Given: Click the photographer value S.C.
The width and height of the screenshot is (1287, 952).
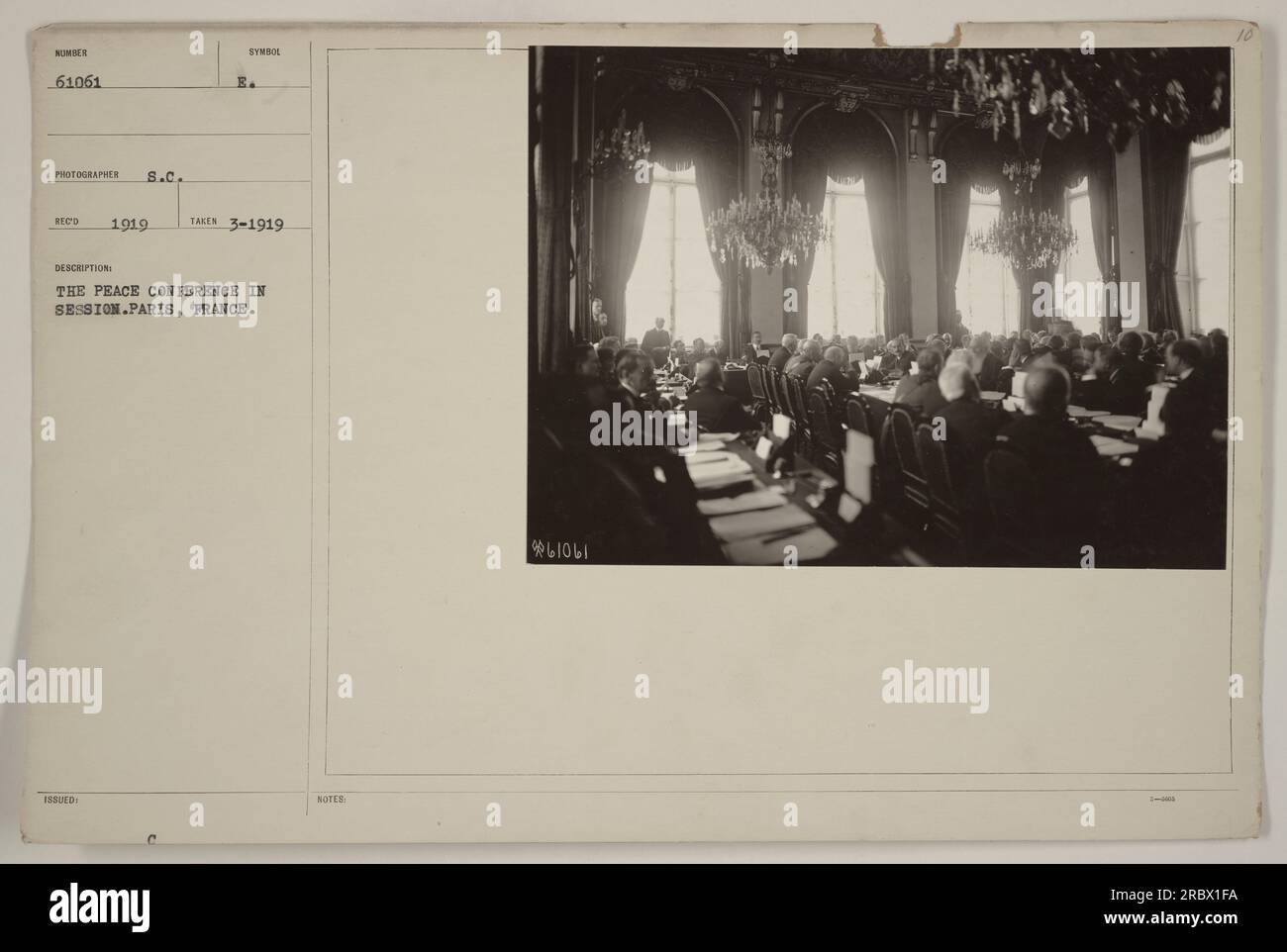Looking at the screenshot, I should [x=164, y=178].
